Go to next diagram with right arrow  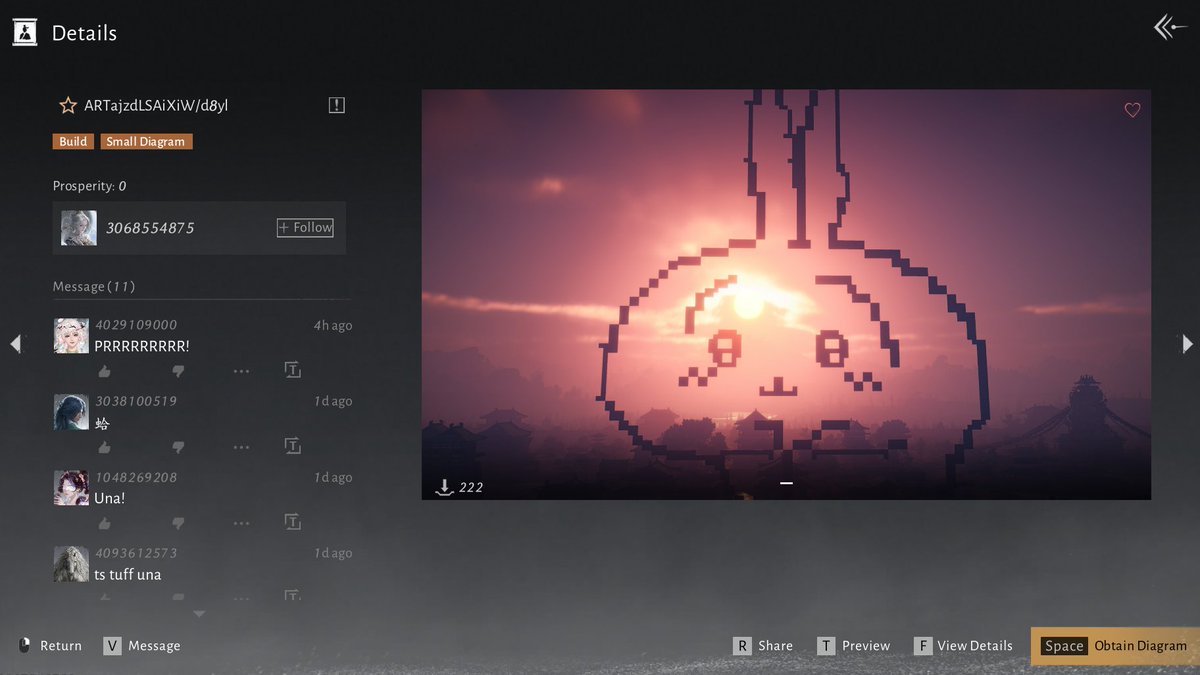pyautogui.click(x=1187, y=344)
